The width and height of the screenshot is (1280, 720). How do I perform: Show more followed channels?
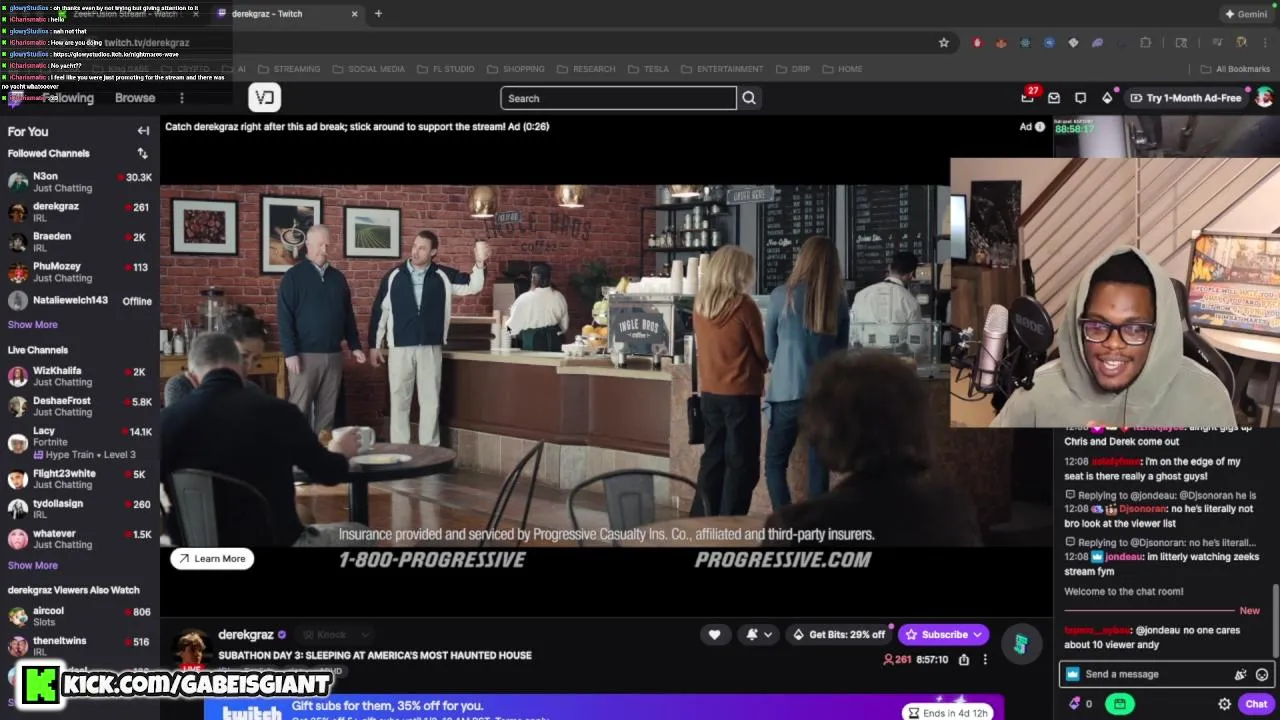point(33,324)
